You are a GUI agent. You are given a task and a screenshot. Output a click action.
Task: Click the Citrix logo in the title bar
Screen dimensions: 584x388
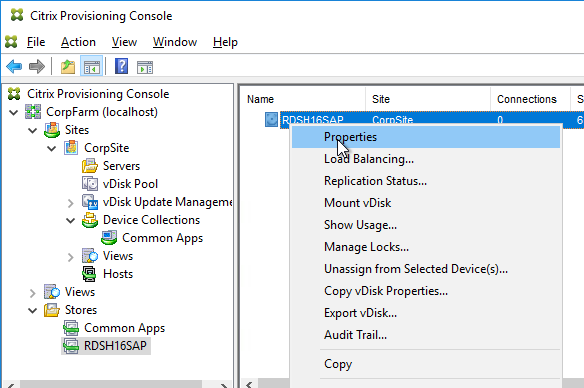pyautogui.click(x=17, y=15)
